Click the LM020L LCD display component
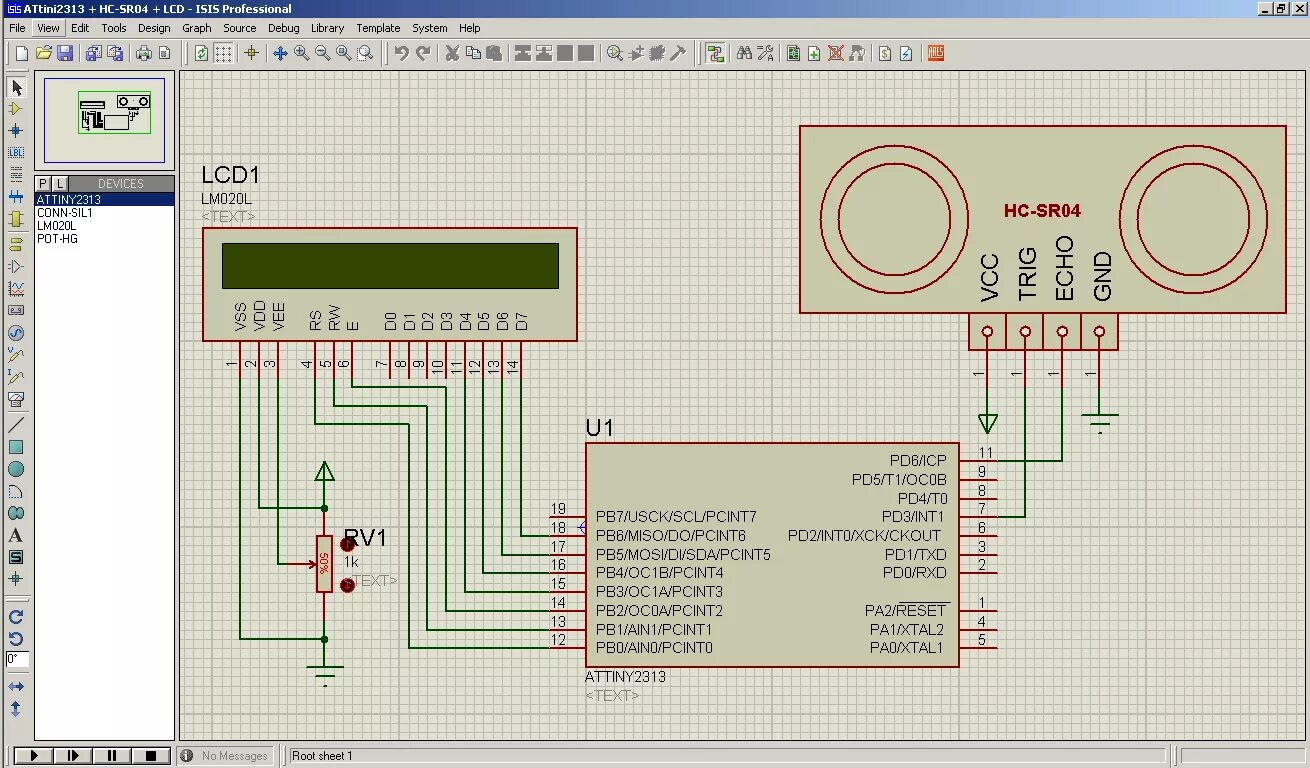The image size is (1310, 768). 390,284
